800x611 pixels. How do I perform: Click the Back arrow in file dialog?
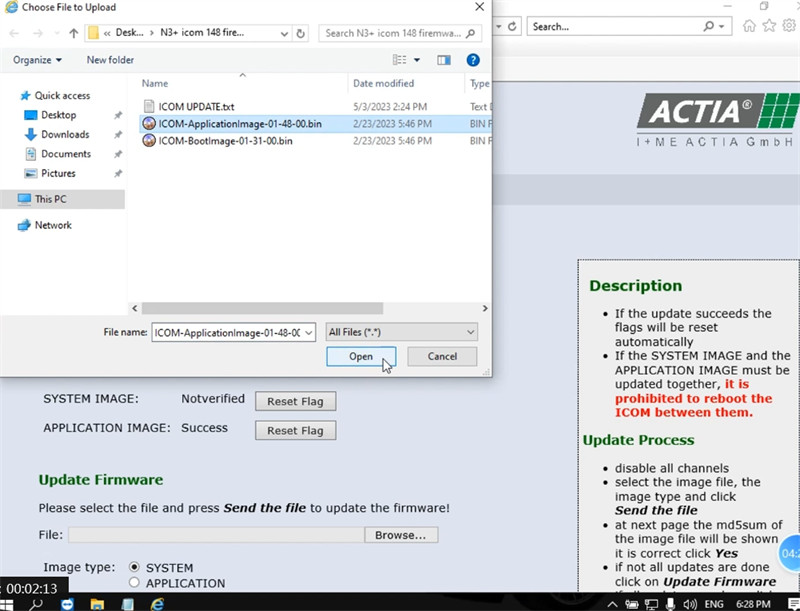[x=14, y=33]
